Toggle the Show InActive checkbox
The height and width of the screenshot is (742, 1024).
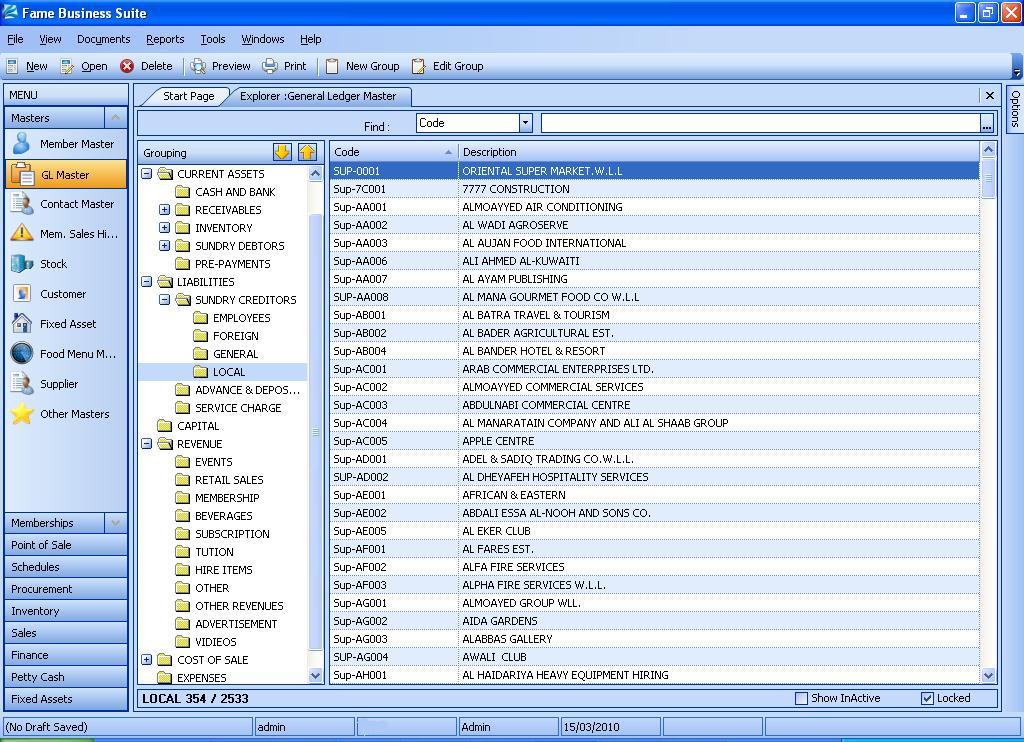(801, 698)
